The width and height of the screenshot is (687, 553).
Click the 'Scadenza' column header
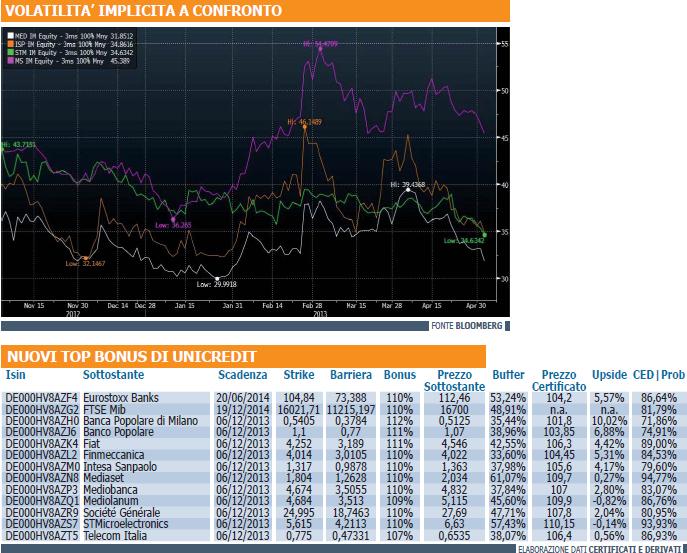click(243, 375)
